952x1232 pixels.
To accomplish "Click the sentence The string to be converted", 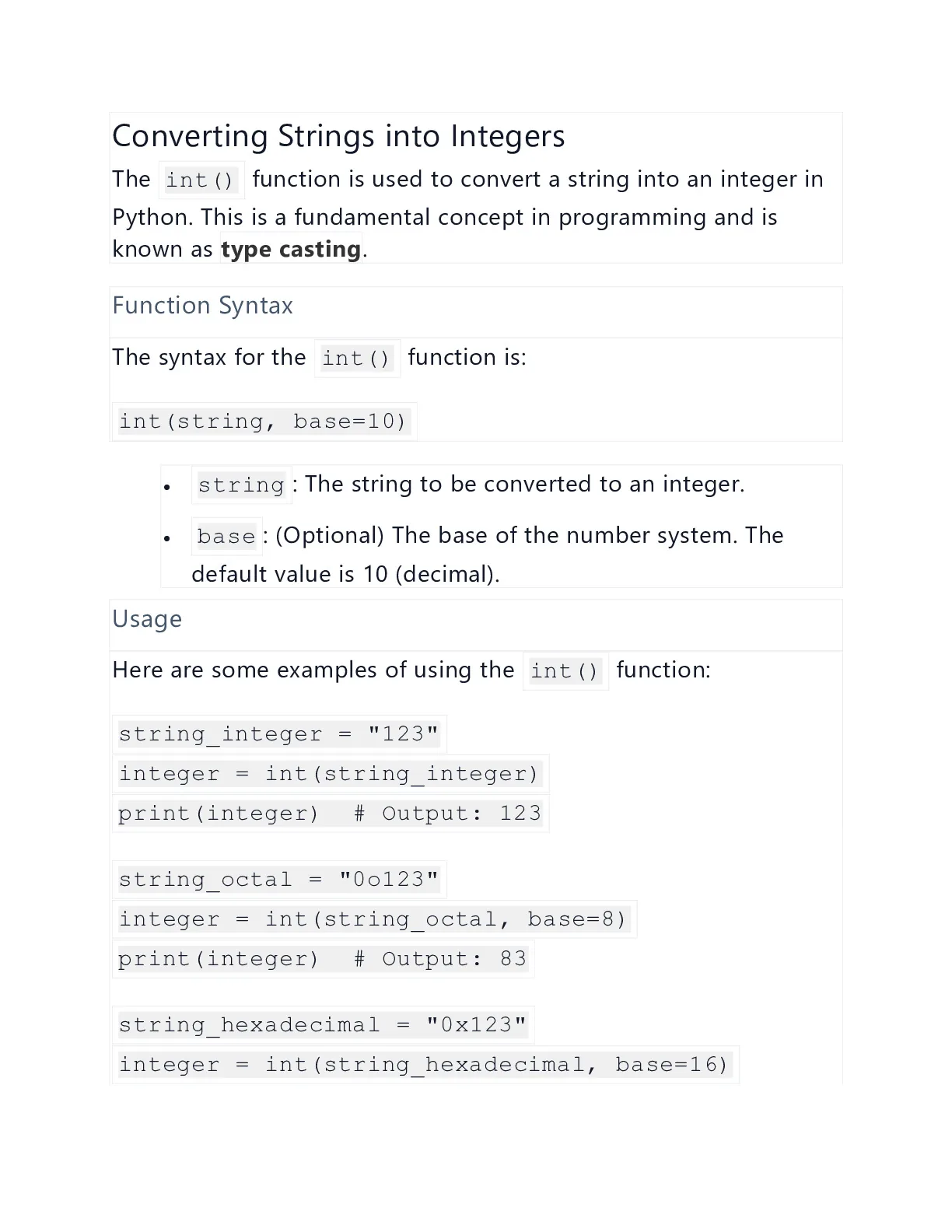I will click(x=525, y=485).
